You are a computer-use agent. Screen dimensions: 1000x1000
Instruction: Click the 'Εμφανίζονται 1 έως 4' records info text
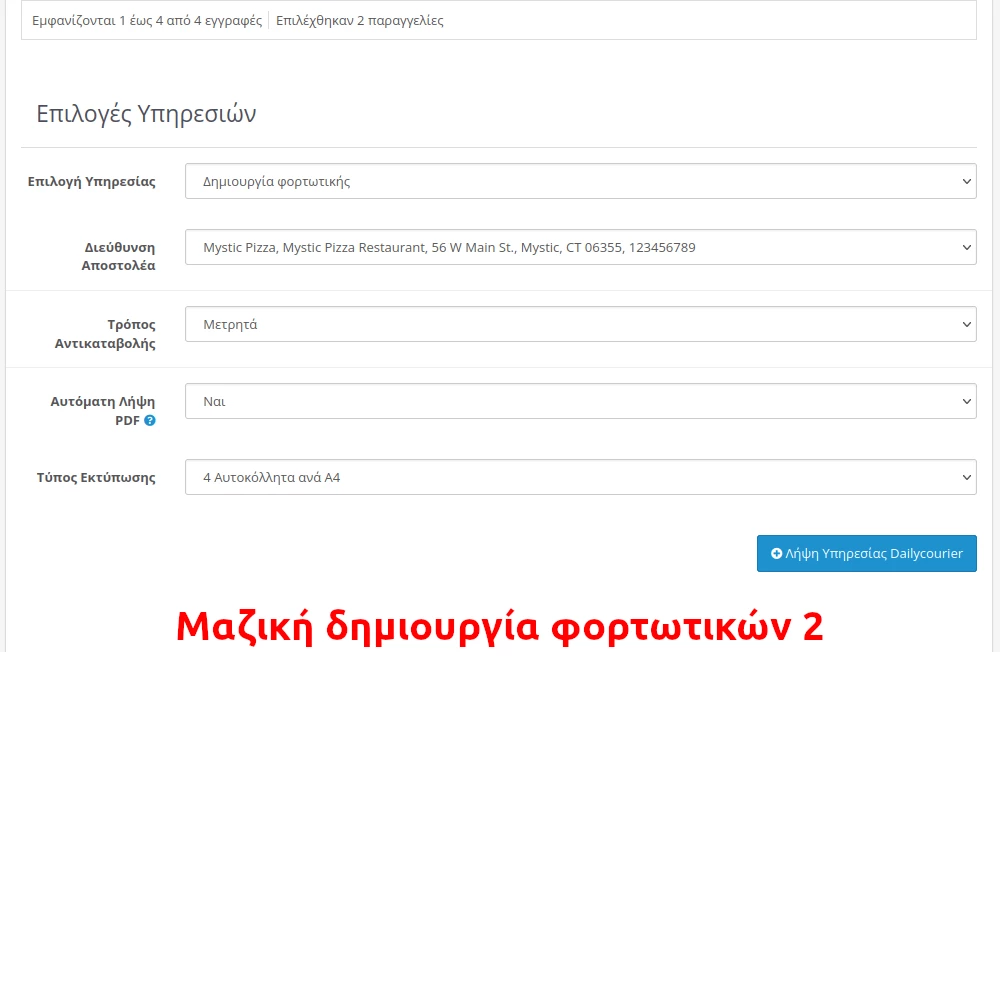pyautogui.click(x=147, y=20)
